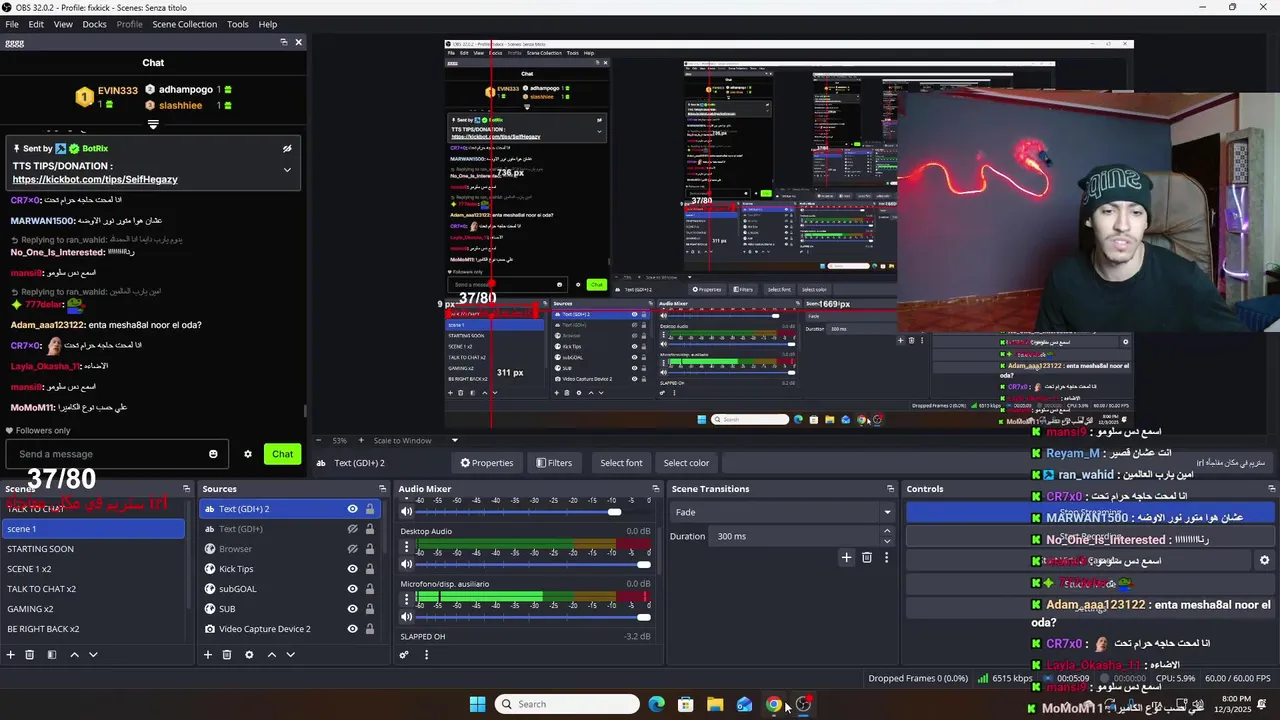The image size is (1280, 720).
Task: Open the Scene Collection menu
Action: pyautogui.click(x=184, y=24)
